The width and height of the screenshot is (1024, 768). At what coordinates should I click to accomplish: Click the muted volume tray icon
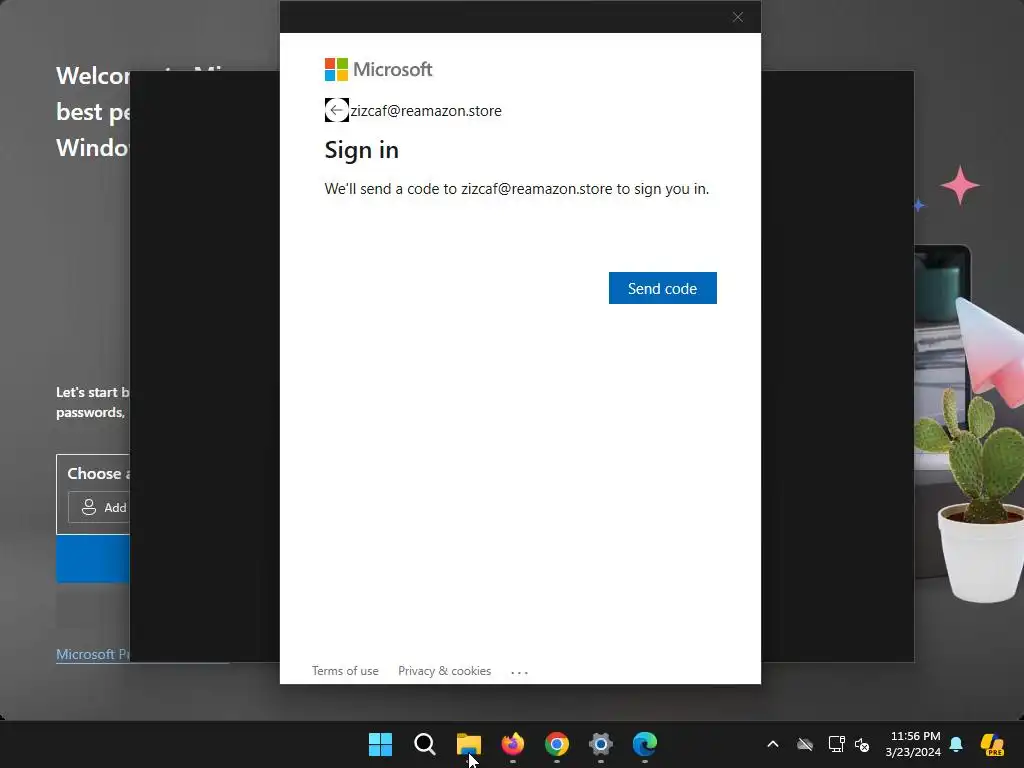coord(862,744)
